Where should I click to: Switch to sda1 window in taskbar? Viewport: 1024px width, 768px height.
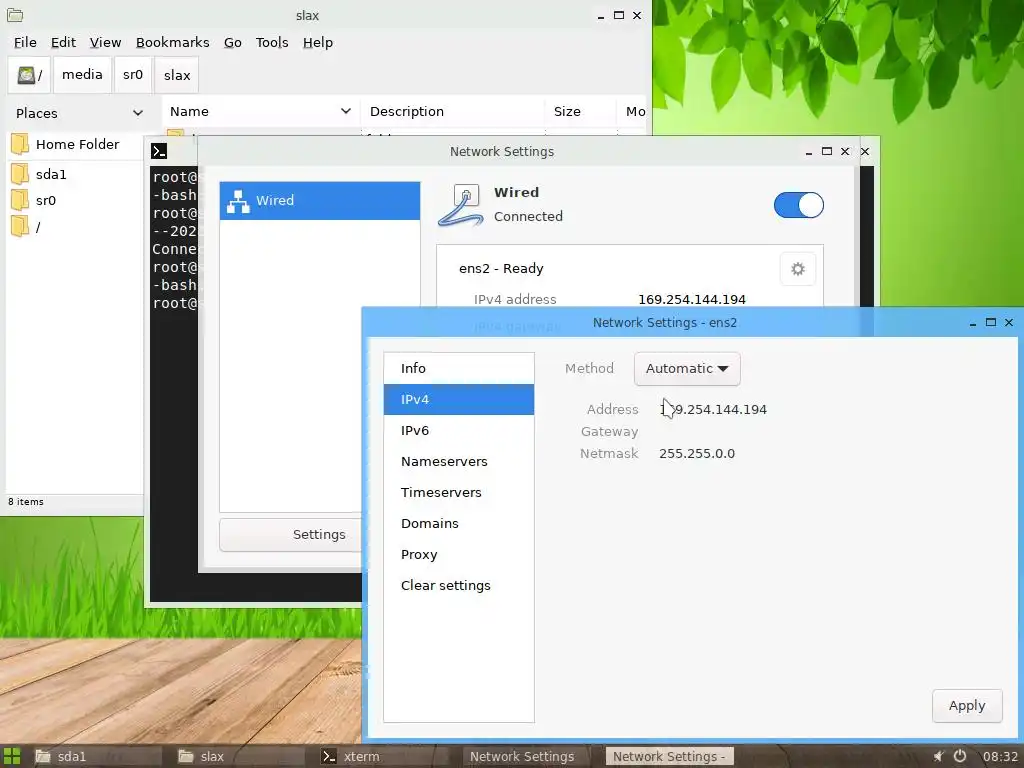[96, 757]
